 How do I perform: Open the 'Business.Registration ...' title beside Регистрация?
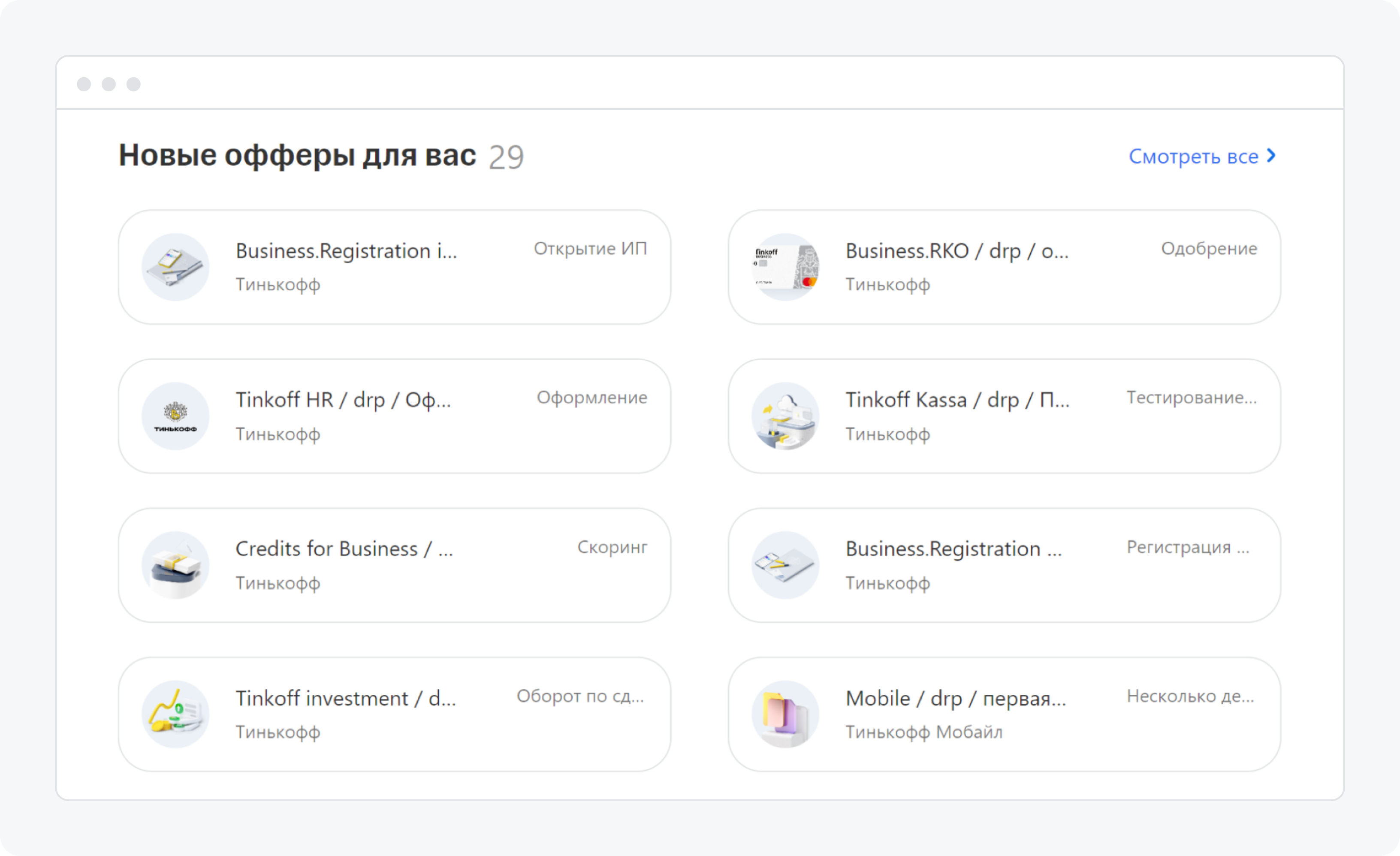pos(953,549)
